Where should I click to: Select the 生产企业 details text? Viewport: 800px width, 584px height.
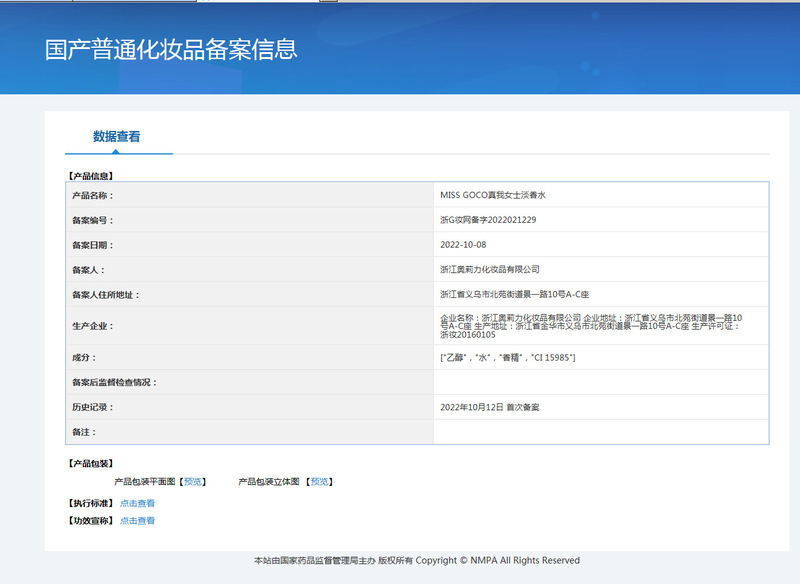point(591,326)
